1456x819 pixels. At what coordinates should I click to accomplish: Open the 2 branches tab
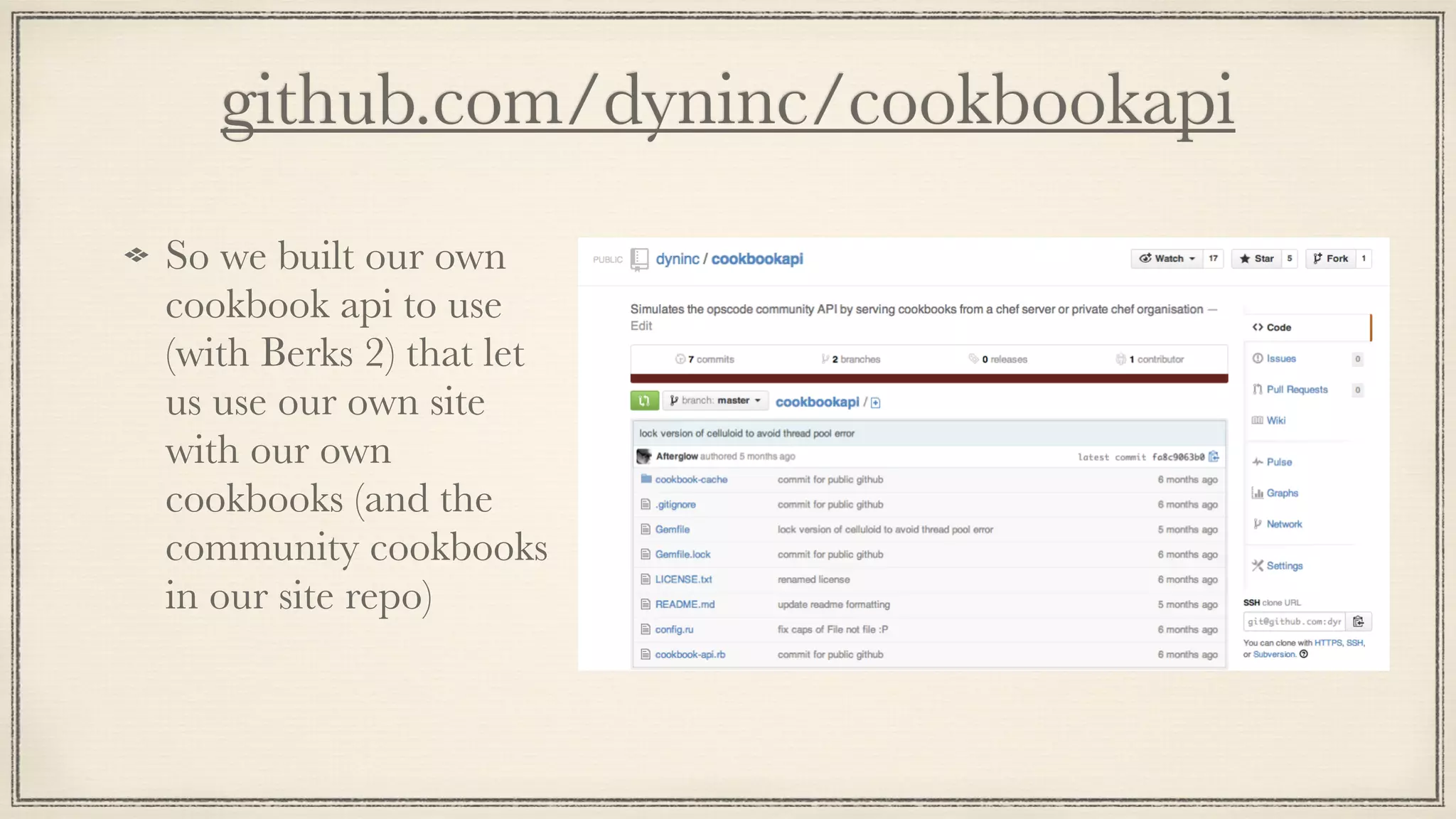pos(851,359)
